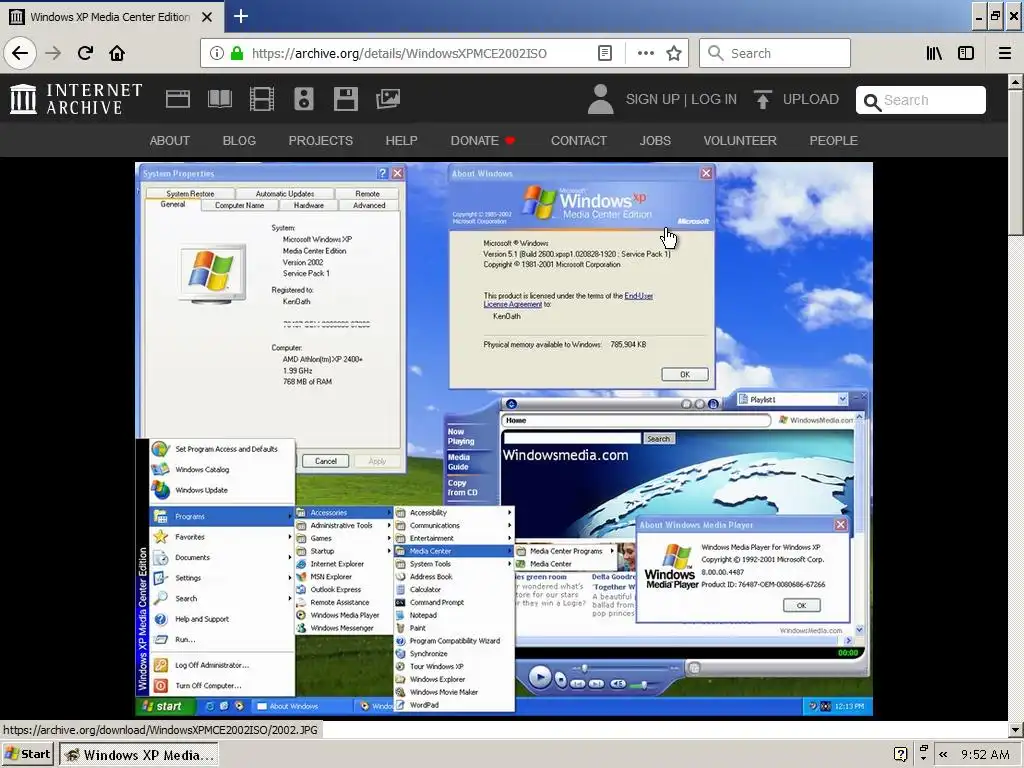Image resolution: width=1024 pixels, height=768 pixels.
Task: Click the page scrollbar up arrow
Action: click(1016, 82)
